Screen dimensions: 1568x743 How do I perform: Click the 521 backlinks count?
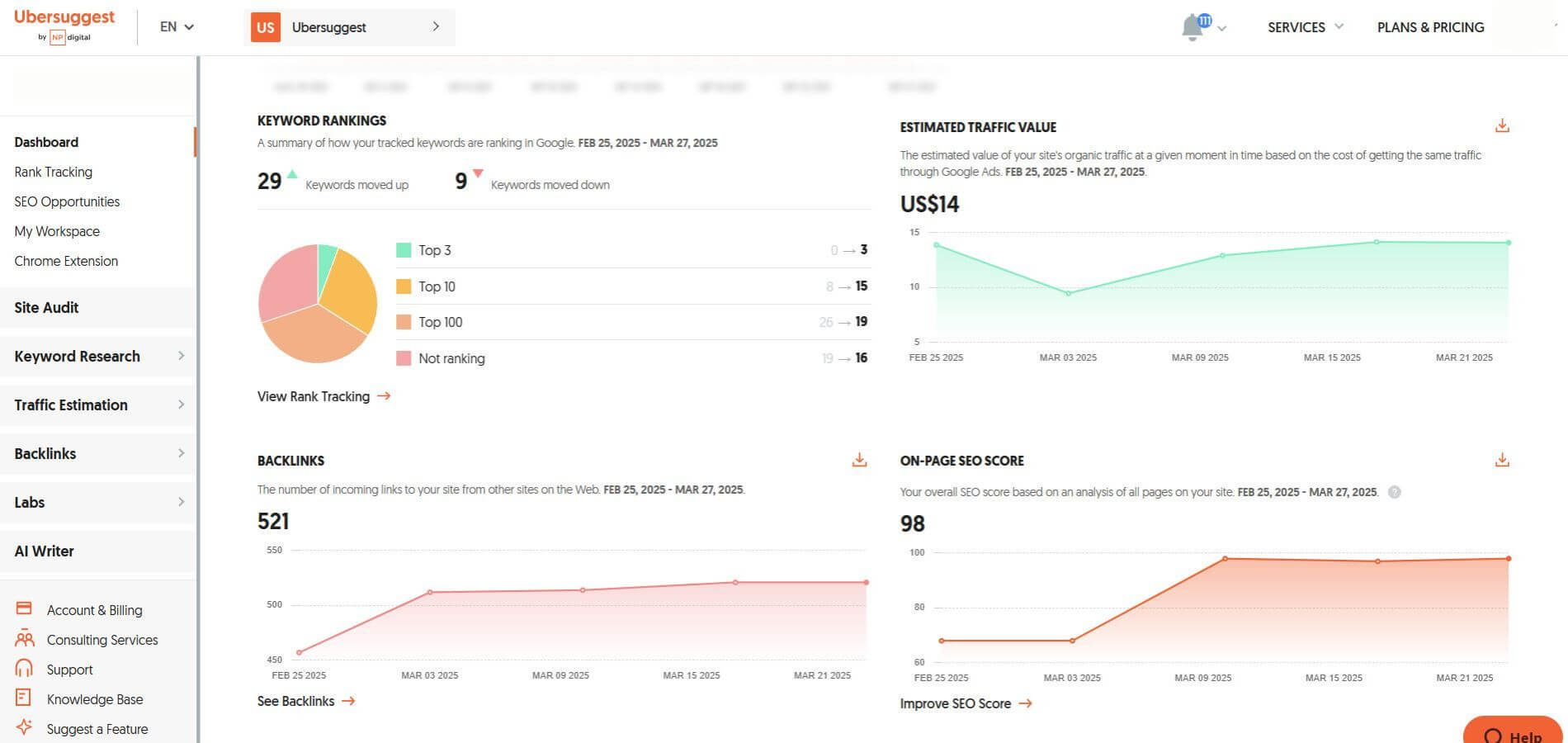pos(273,521)
